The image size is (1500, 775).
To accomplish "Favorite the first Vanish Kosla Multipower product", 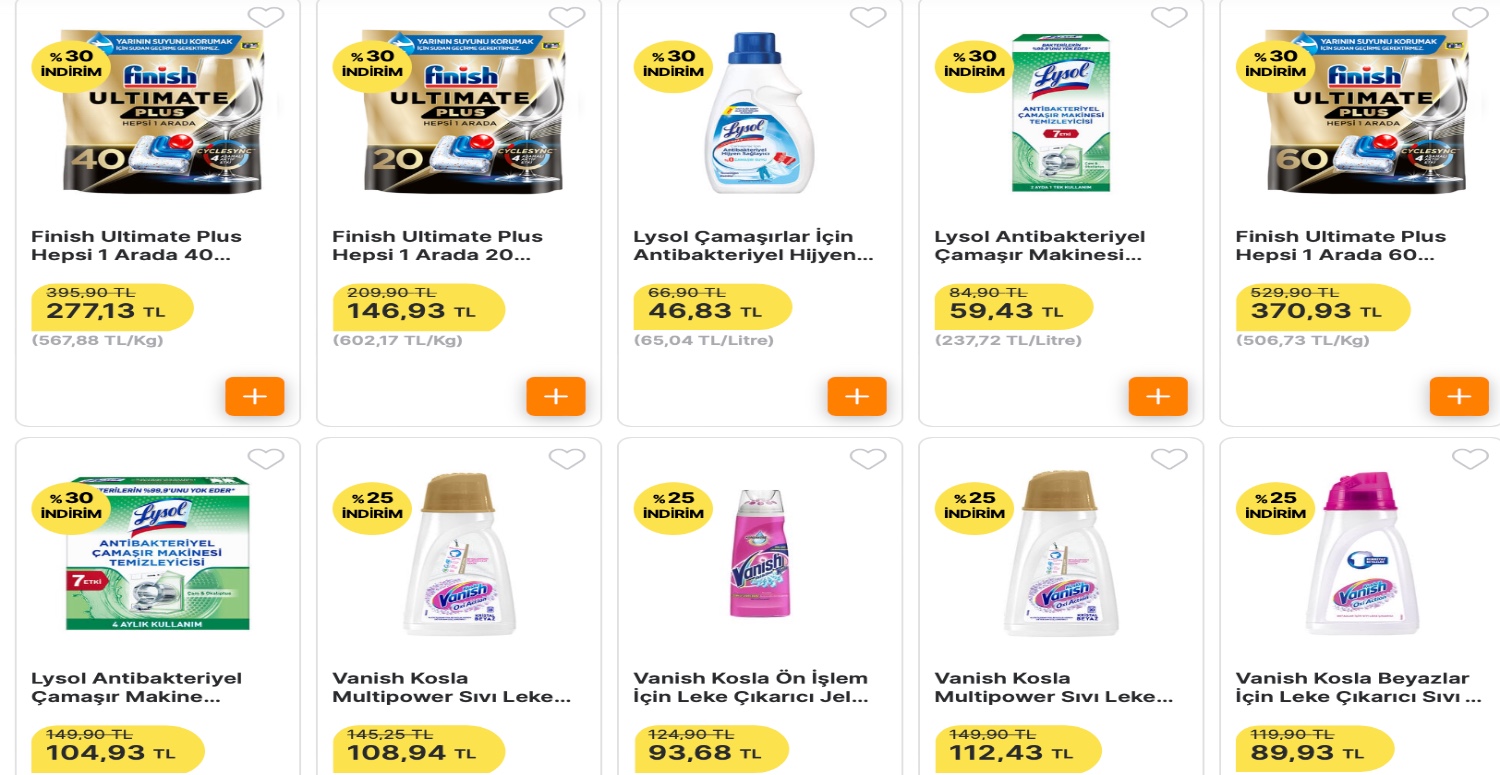I will point(567,458).
